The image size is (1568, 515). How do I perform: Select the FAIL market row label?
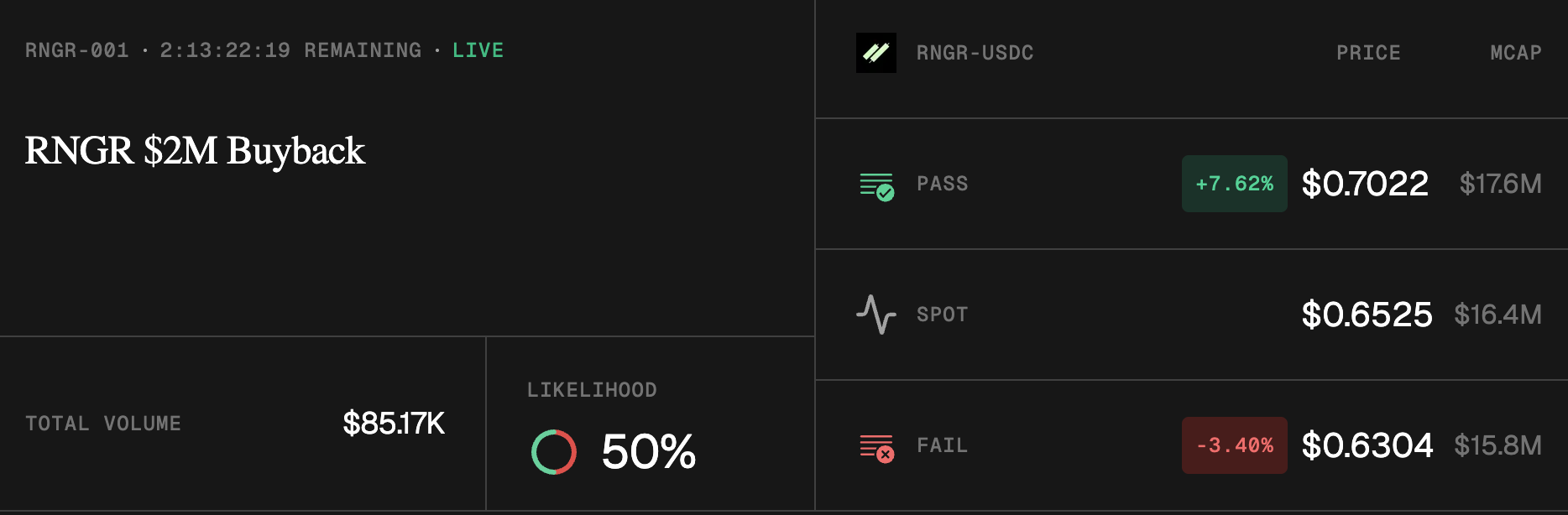(942, 445)
